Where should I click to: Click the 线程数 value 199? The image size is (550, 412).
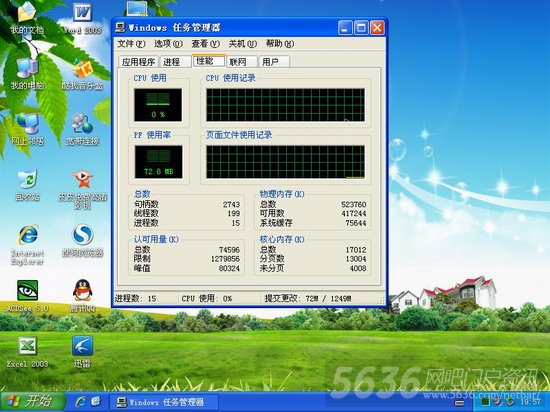pos(234,214)
